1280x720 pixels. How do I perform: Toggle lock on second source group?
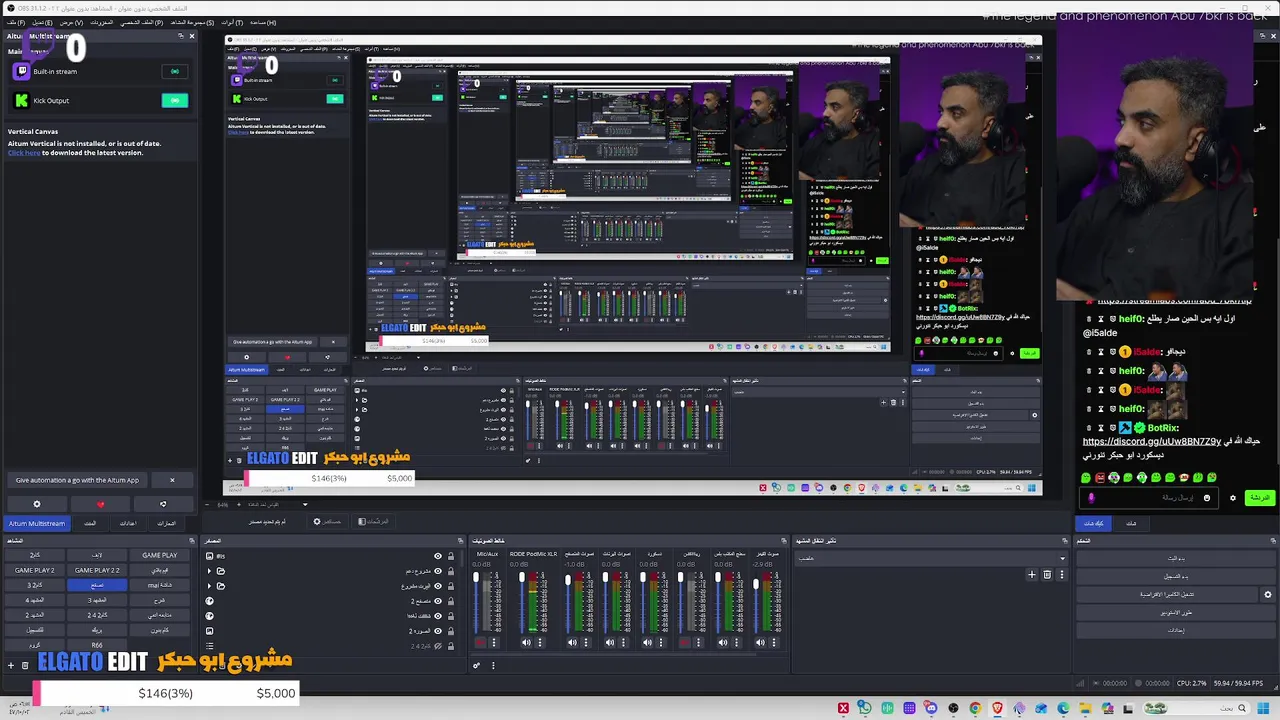451,571
